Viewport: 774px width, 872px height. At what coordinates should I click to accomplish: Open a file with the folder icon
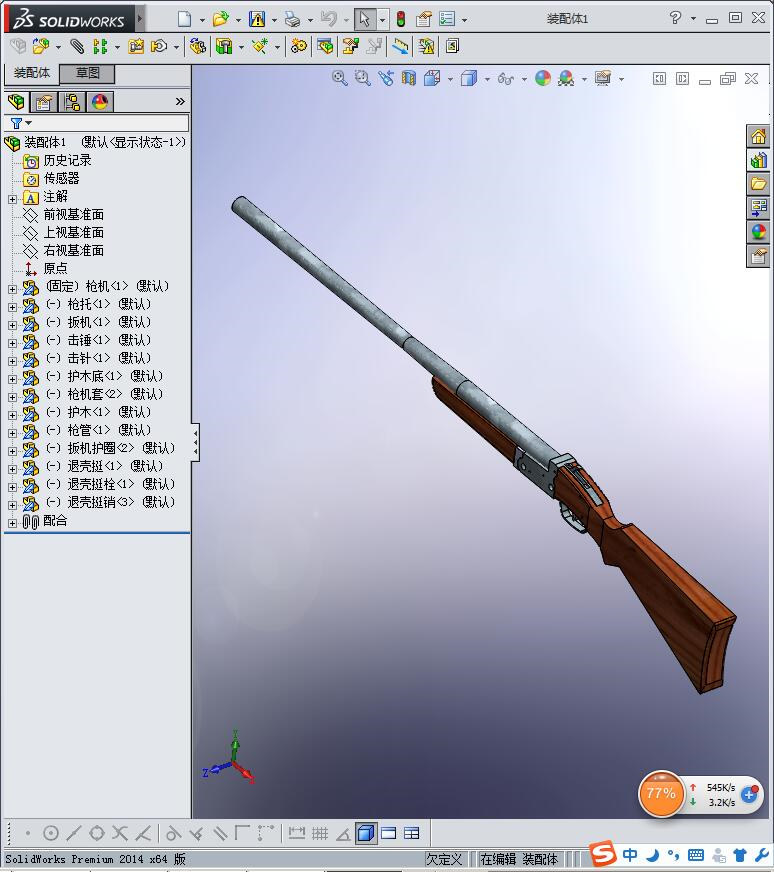[221, 19]
